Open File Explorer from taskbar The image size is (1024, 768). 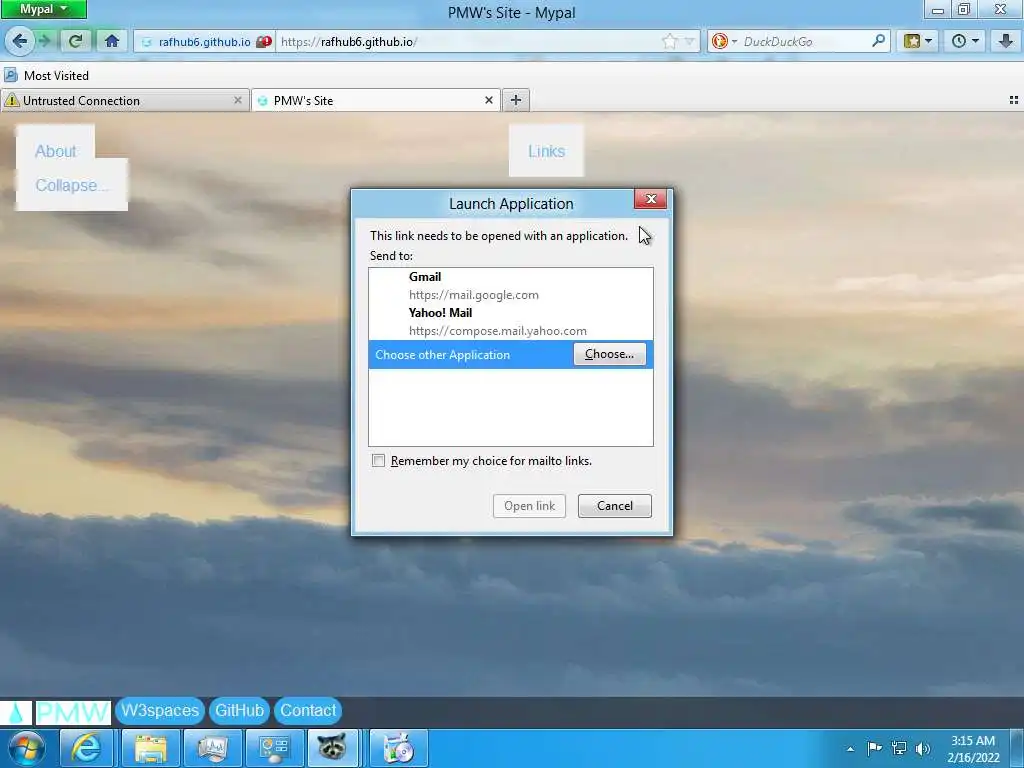(x=150, y=748)
